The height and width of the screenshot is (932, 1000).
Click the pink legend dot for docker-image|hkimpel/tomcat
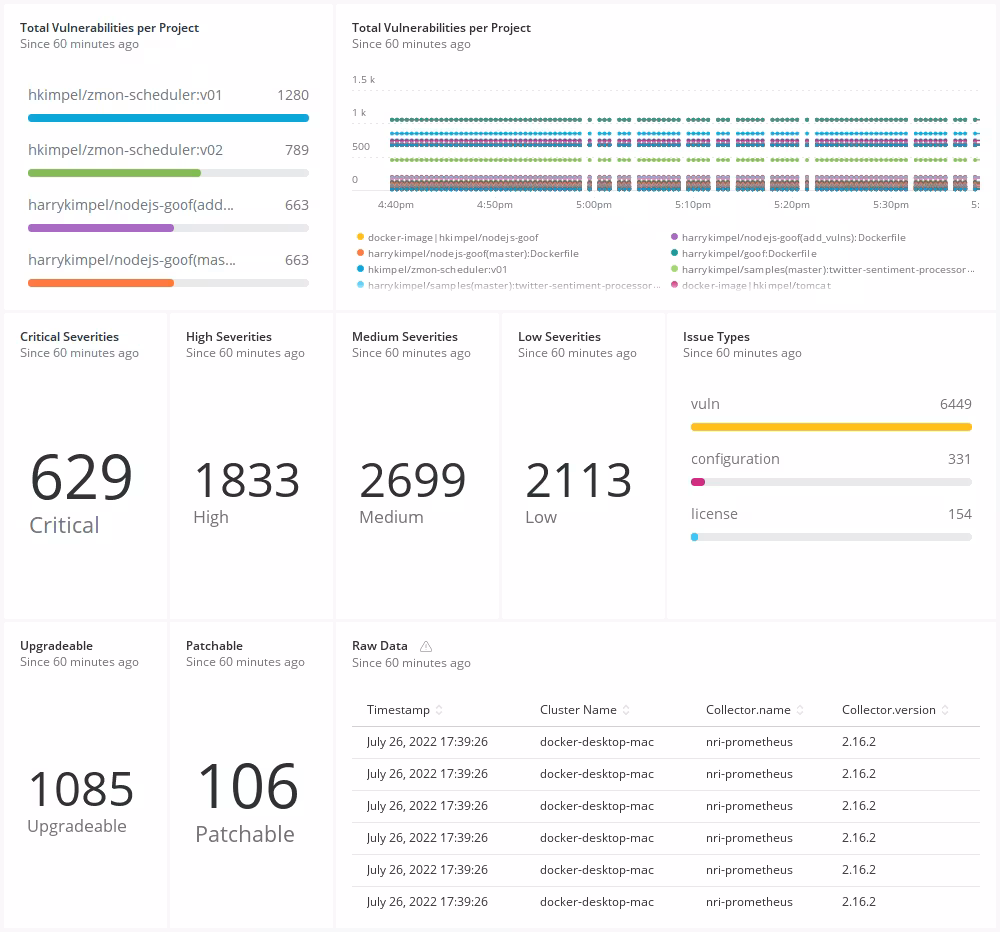point(676,285)
